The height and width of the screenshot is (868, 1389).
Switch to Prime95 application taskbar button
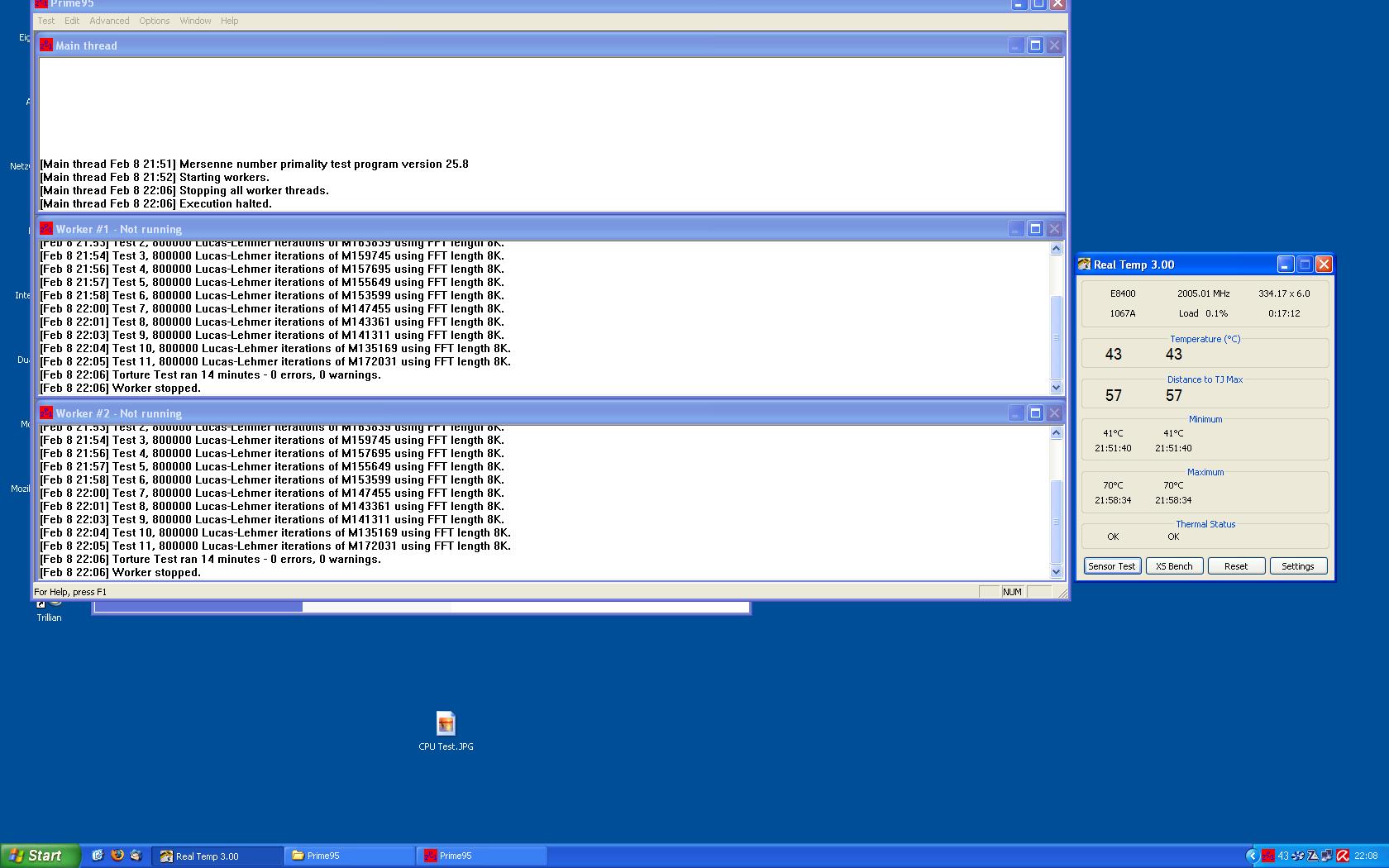click(481, 856)
